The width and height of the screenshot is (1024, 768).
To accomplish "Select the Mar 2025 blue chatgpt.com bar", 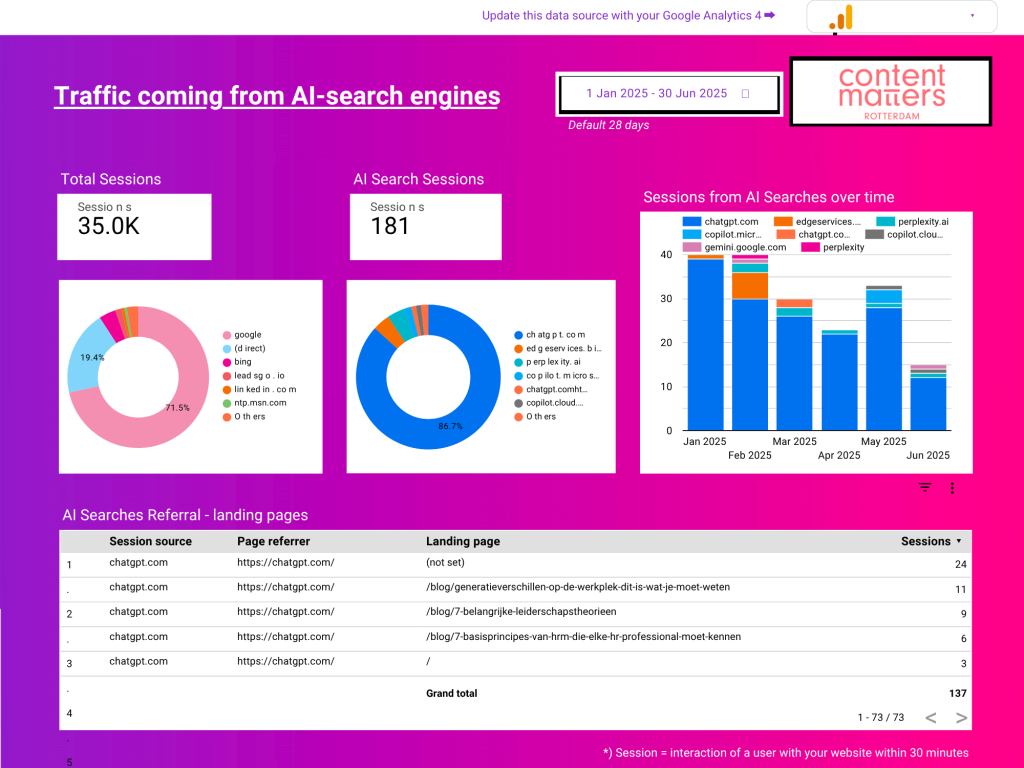I will click(x=794, y=374).
